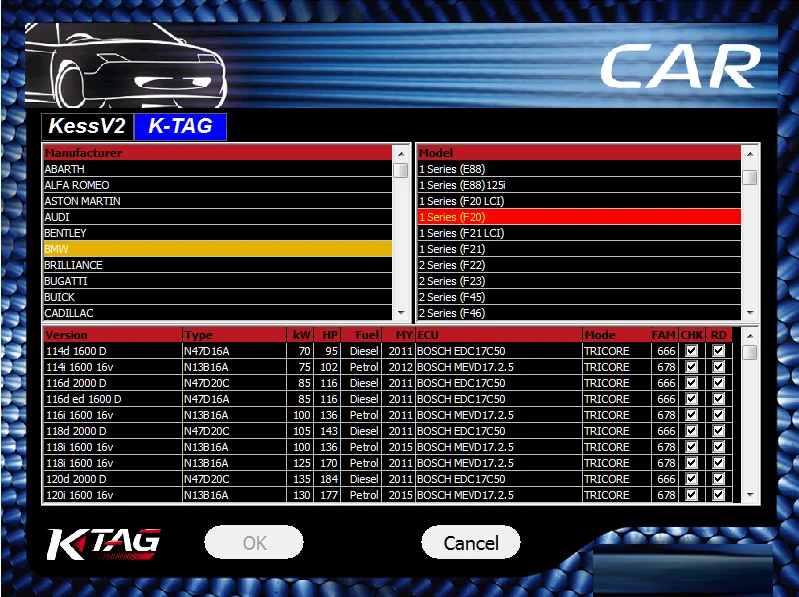The width and height of the screenshot is (799, 597).
Task: Choose model 1 Series (E88) 125i
Action: pyautogui.click(x=579, y=185)
